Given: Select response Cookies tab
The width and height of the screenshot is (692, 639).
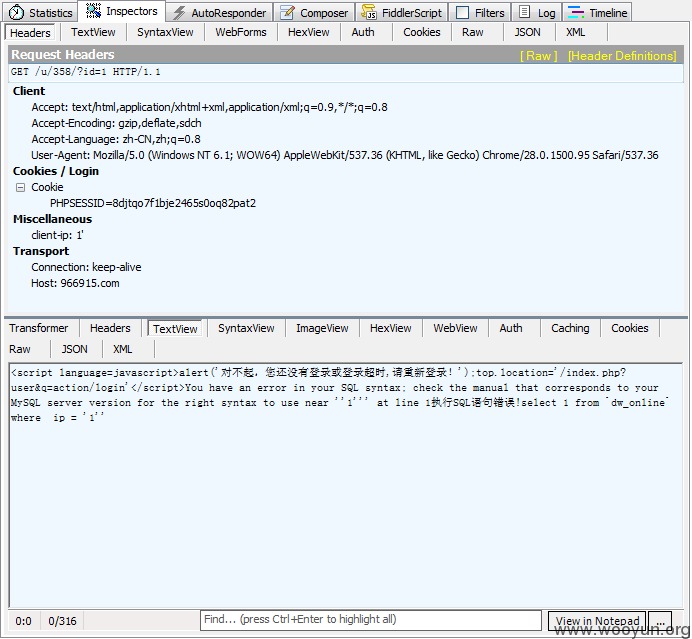Looking at the screenshot, I should 630,328.
